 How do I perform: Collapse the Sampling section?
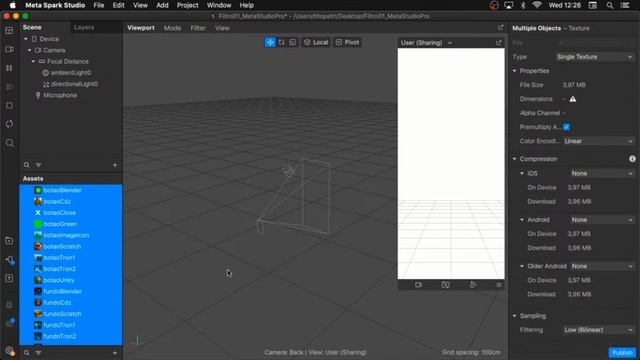pyautogui.click(x=514, y=316)
